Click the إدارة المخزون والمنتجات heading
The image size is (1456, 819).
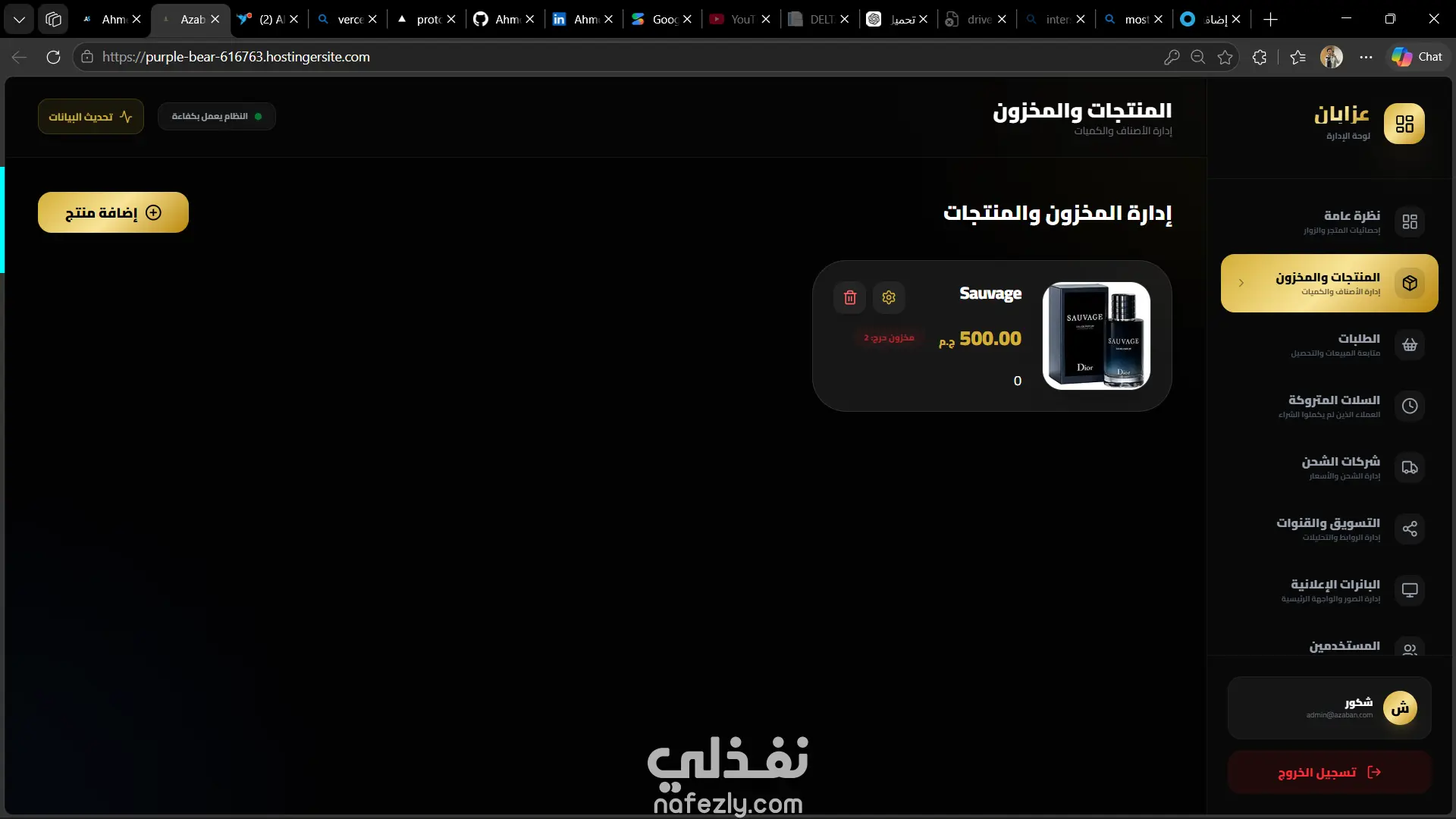(1057, 214)
